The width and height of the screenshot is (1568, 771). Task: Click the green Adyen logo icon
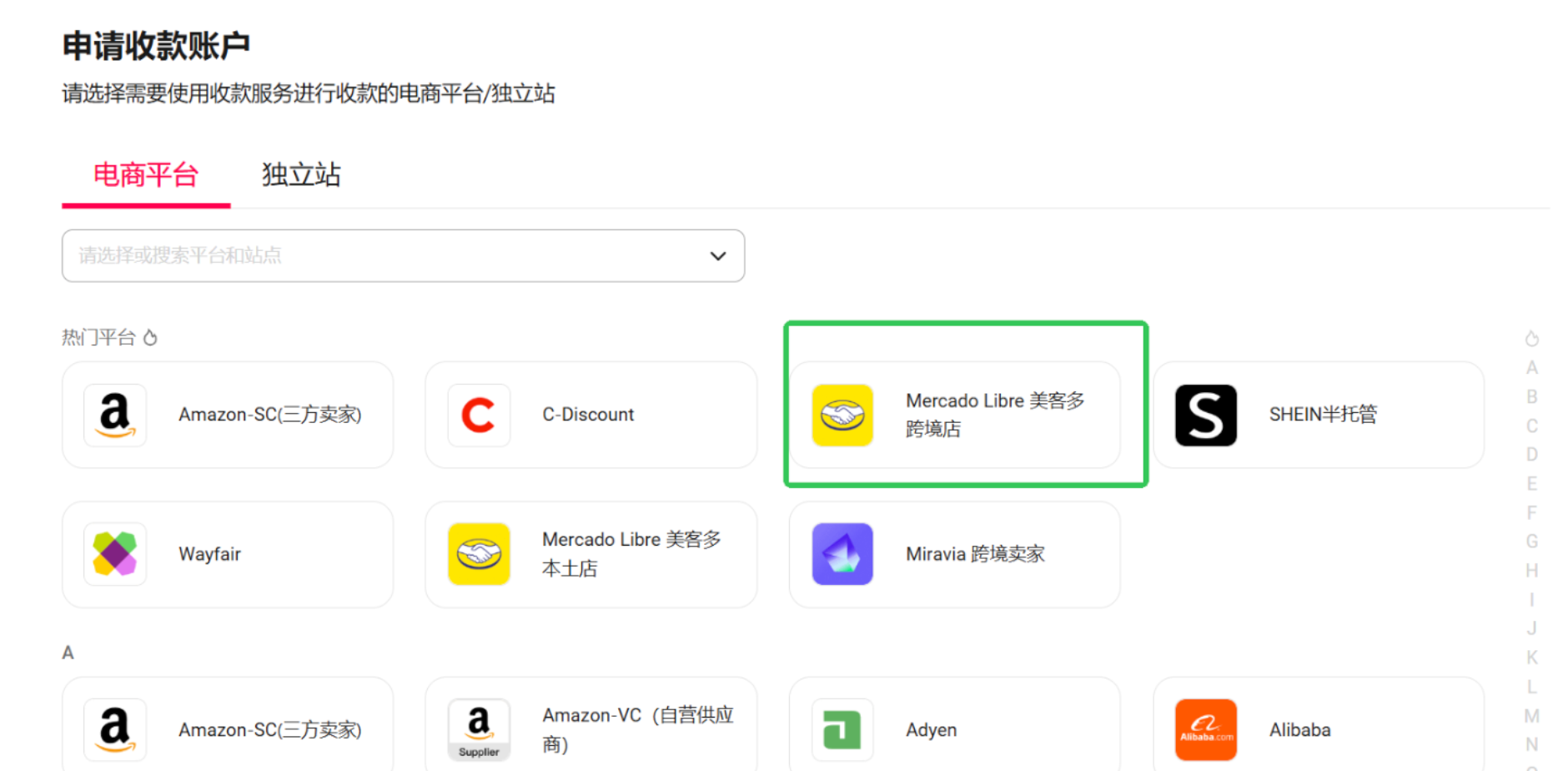coord(842,729)
